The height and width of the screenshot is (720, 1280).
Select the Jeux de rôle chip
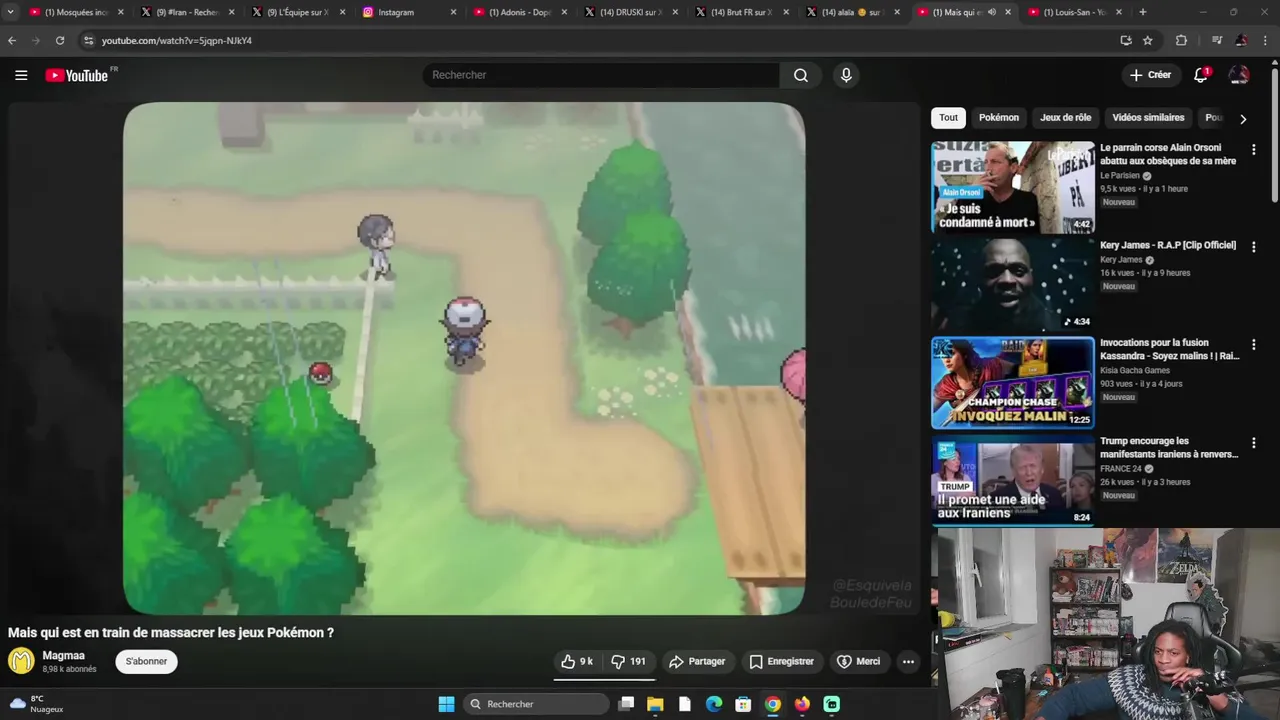[x=1066, y=118]
